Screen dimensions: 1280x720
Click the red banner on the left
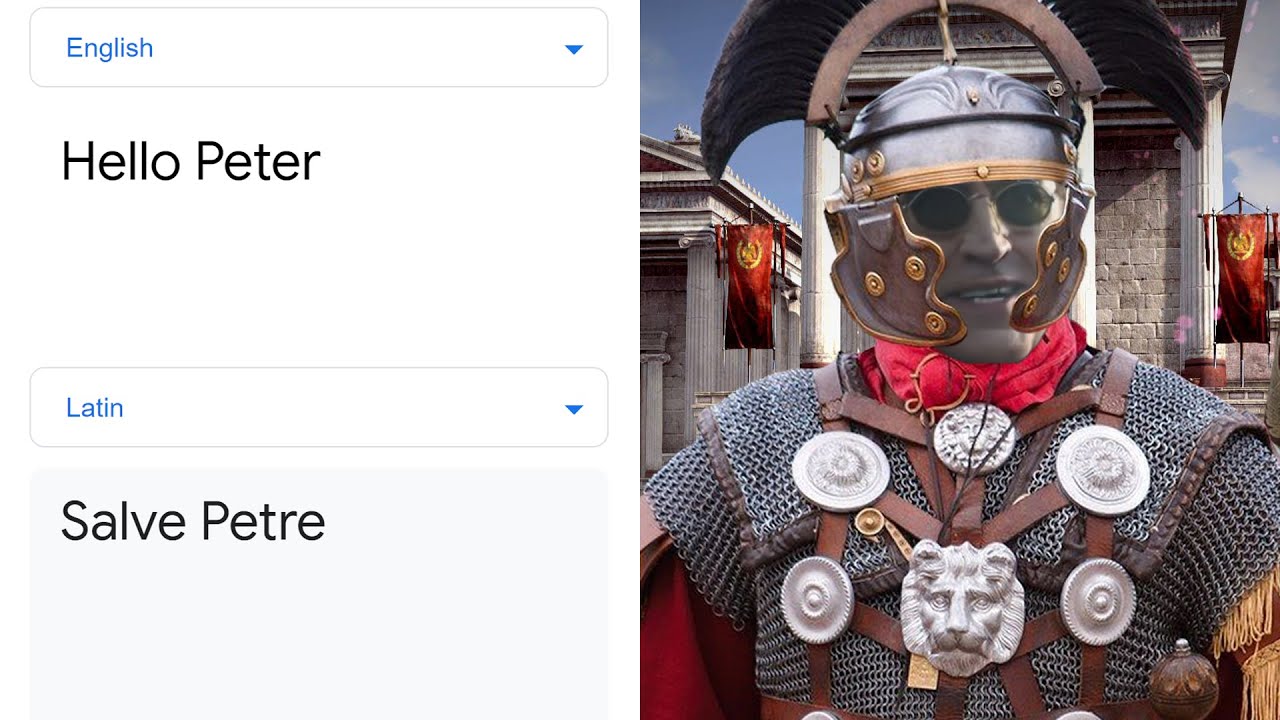click(x=749, y=285)
